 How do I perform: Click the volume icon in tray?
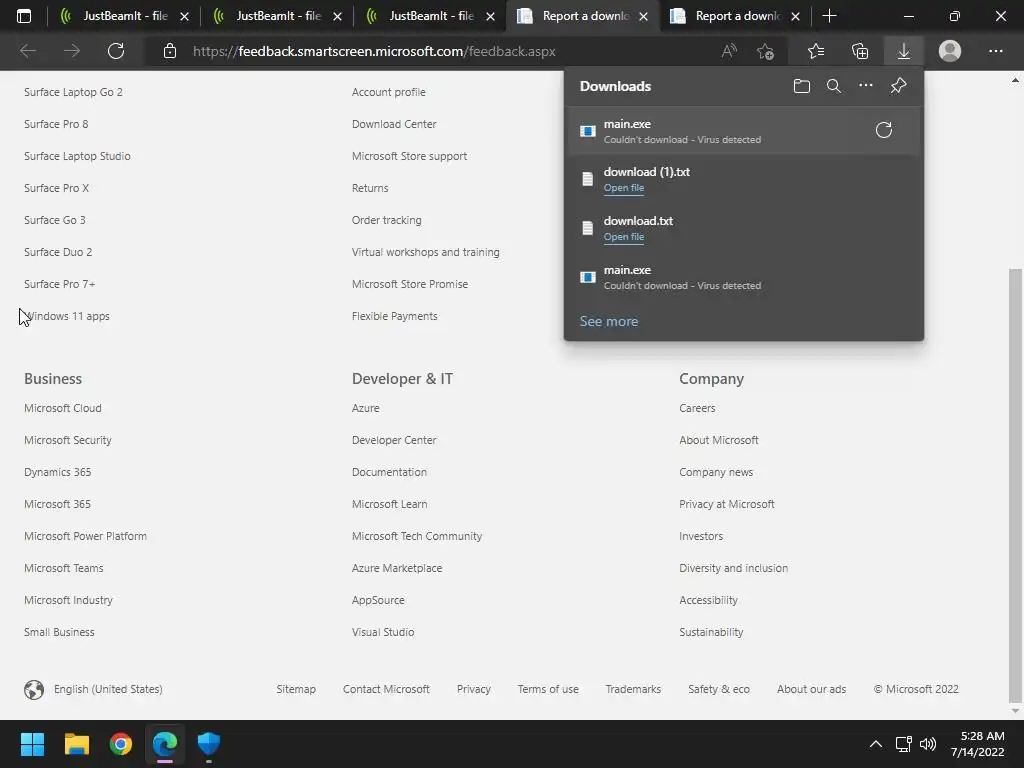[927, 744]
